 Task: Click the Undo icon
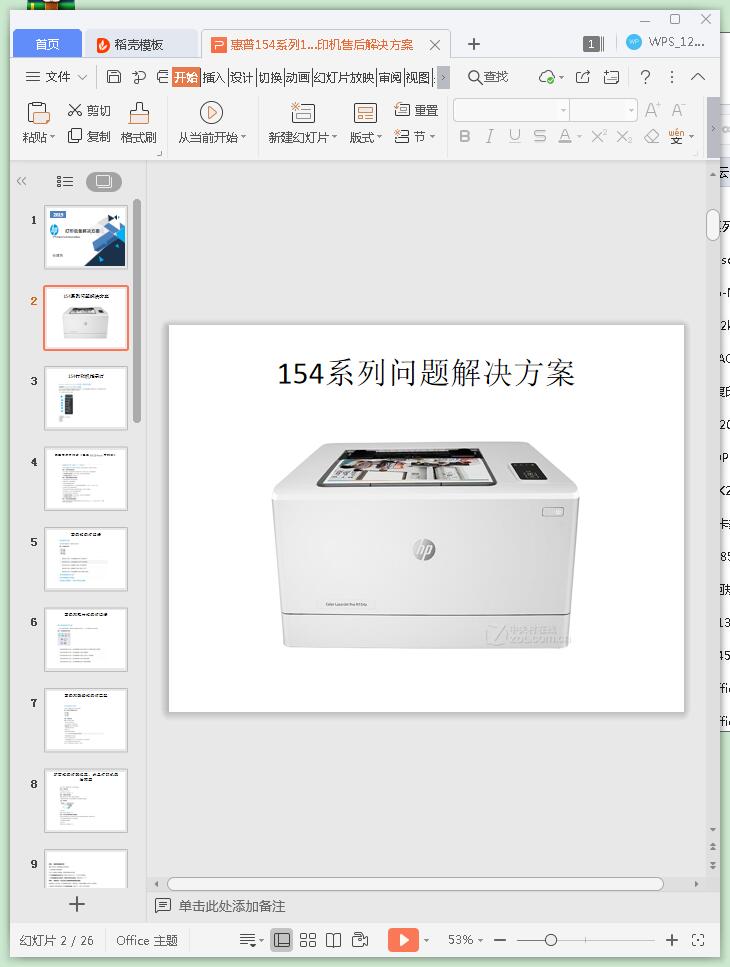(x=139, y=76)
